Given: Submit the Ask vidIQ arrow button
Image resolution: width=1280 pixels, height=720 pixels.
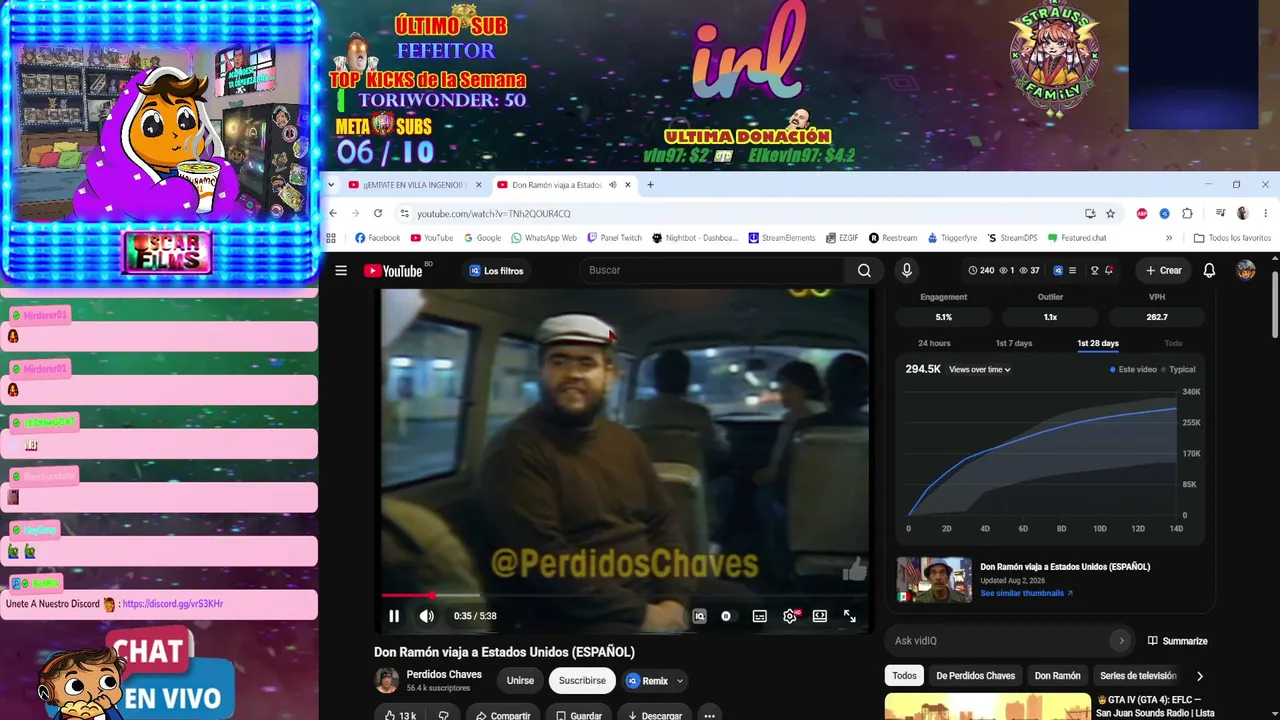Looking at the screenshot, I should 1121,641.
